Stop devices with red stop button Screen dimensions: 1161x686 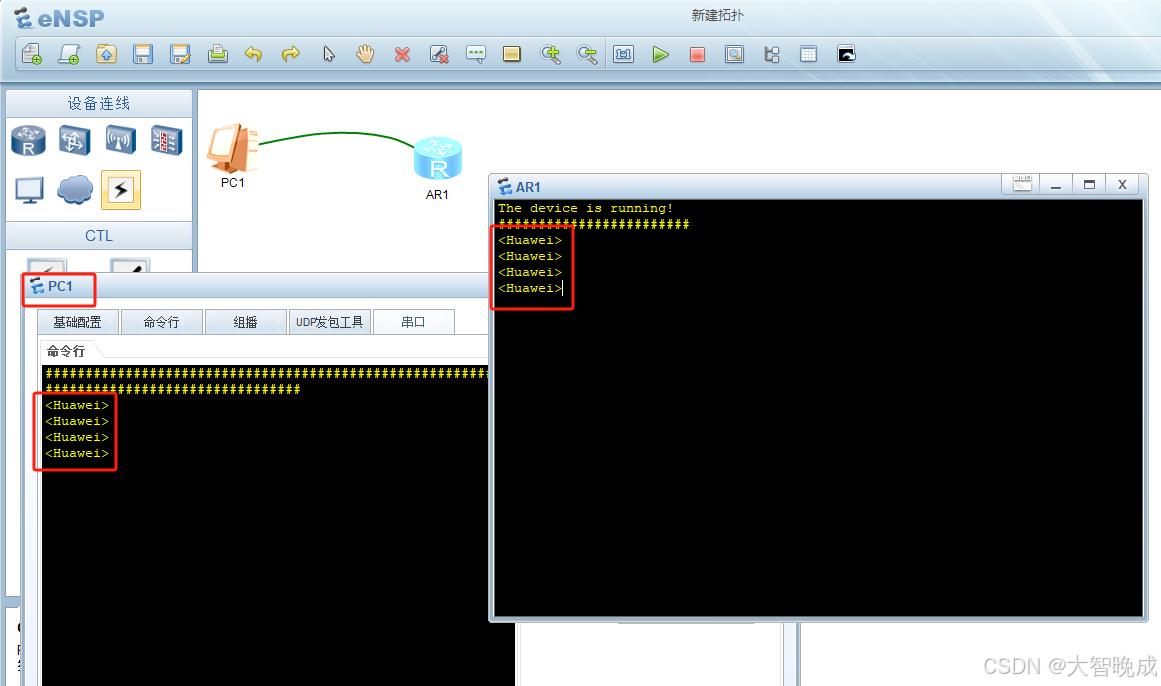(x=697, y=54)
